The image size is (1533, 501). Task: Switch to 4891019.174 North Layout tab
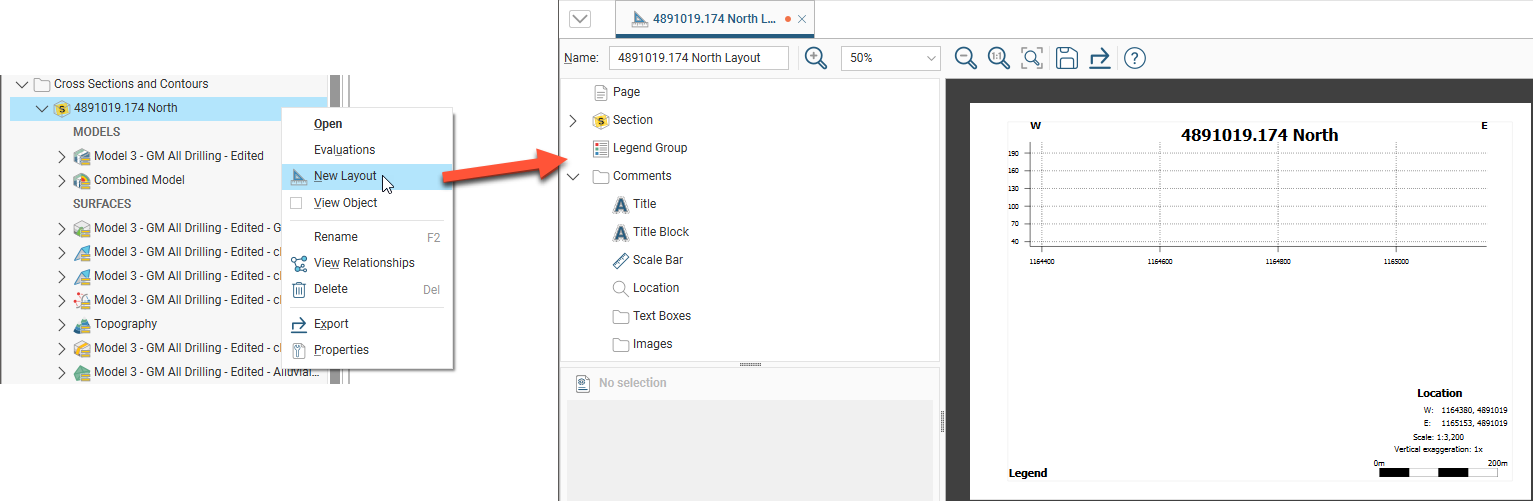click(x=713, y=19)
